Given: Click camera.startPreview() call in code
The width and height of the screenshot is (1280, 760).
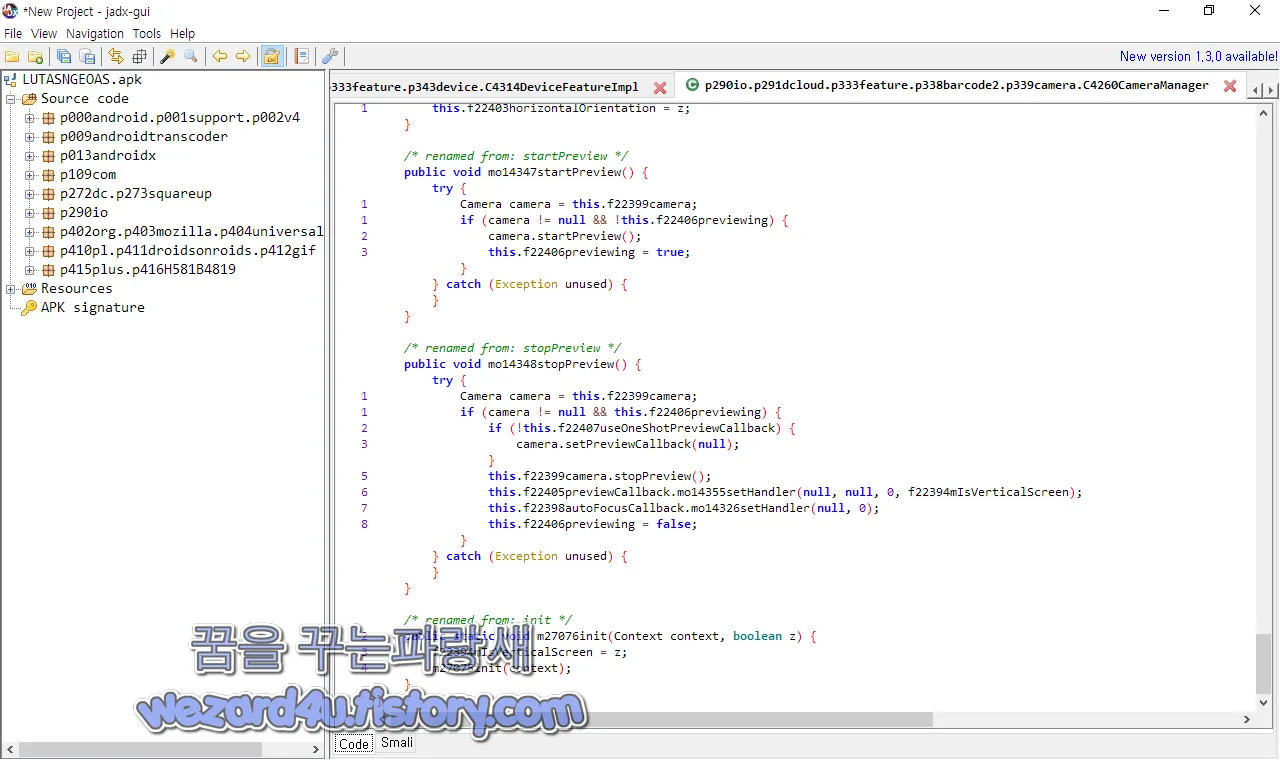Looking at the screenshot, I should coord(565,236).
